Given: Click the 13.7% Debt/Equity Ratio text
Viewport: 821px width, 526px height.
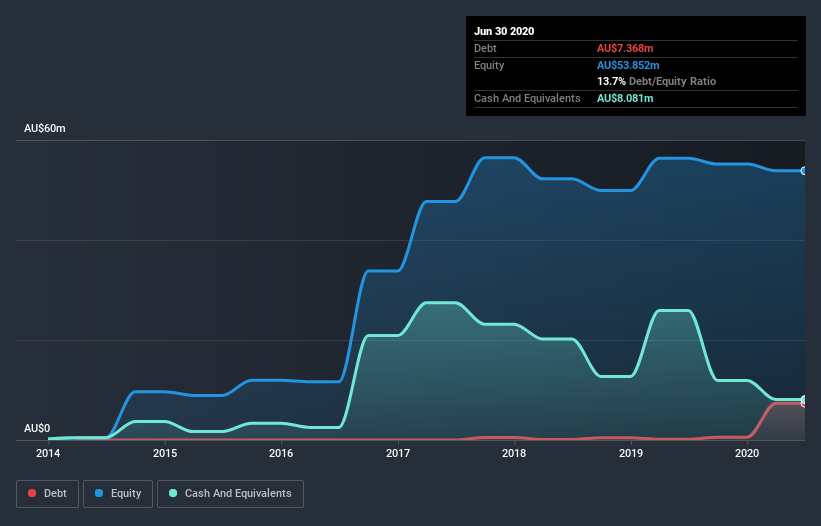Looking at the screenshot, I should point(657,81).
